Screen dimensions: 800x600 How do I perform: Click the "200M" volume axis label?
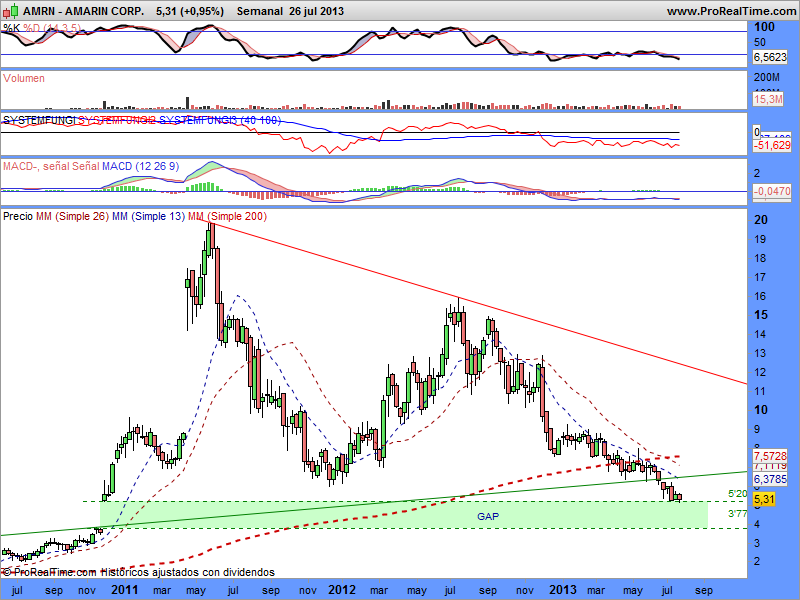pos(766,78)
